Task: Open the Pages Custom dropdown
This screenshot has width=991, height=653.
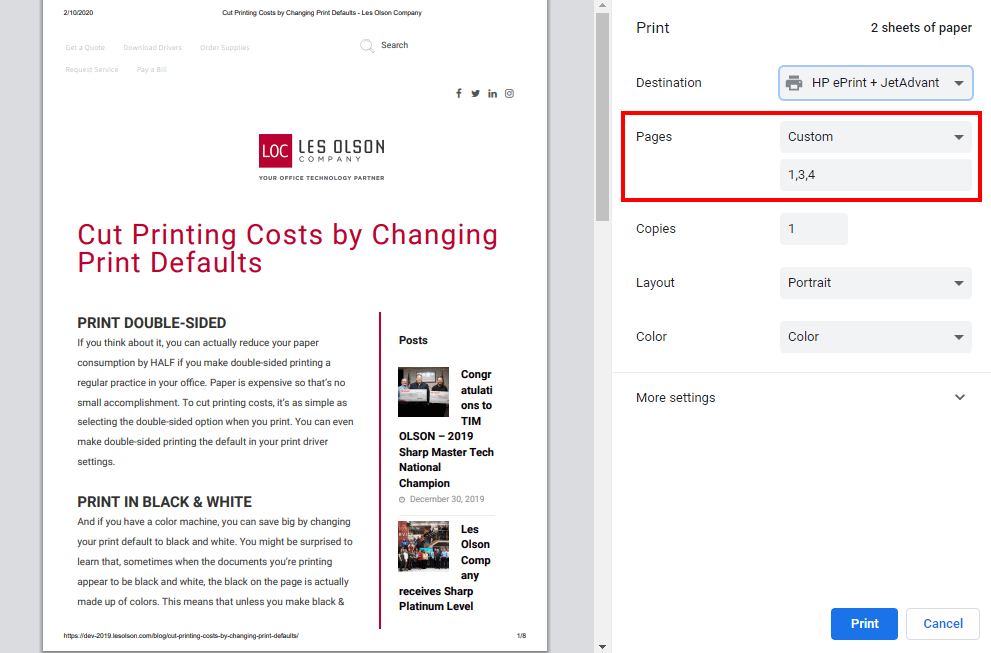Action: tap(875, 137)
